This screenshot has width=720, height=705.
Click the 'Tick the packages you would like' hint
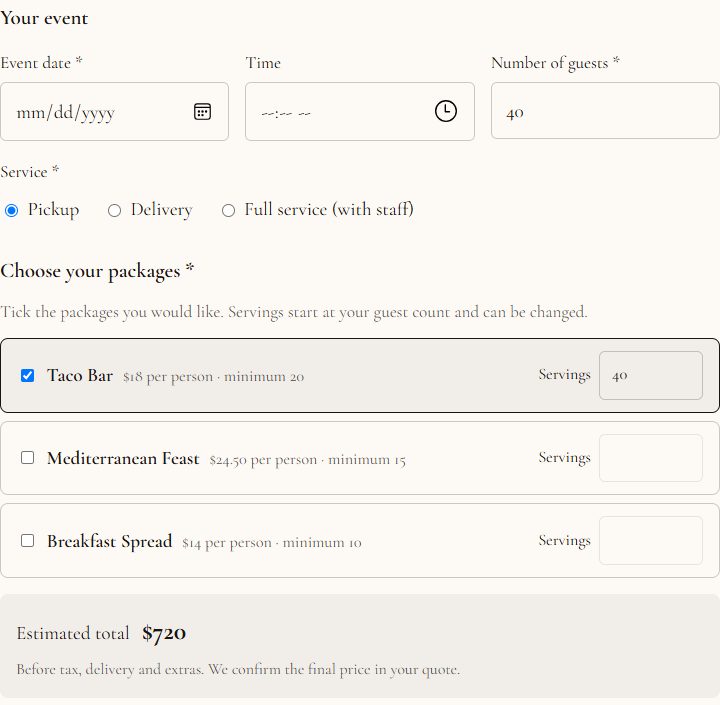pos(294,312)
